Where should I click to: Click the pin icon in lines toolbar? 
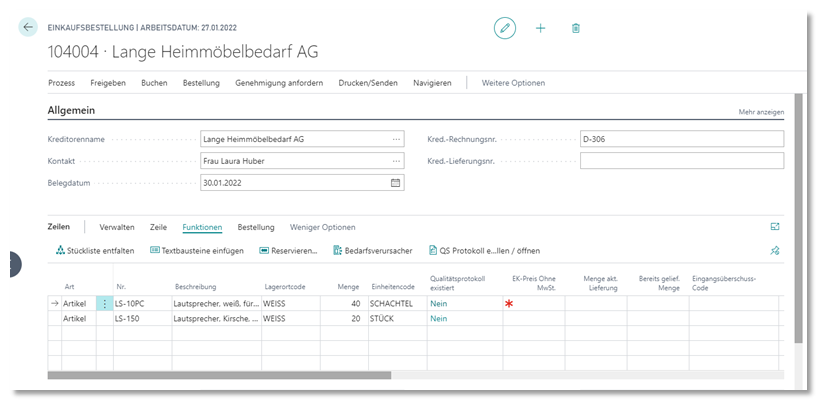[775, 251]
